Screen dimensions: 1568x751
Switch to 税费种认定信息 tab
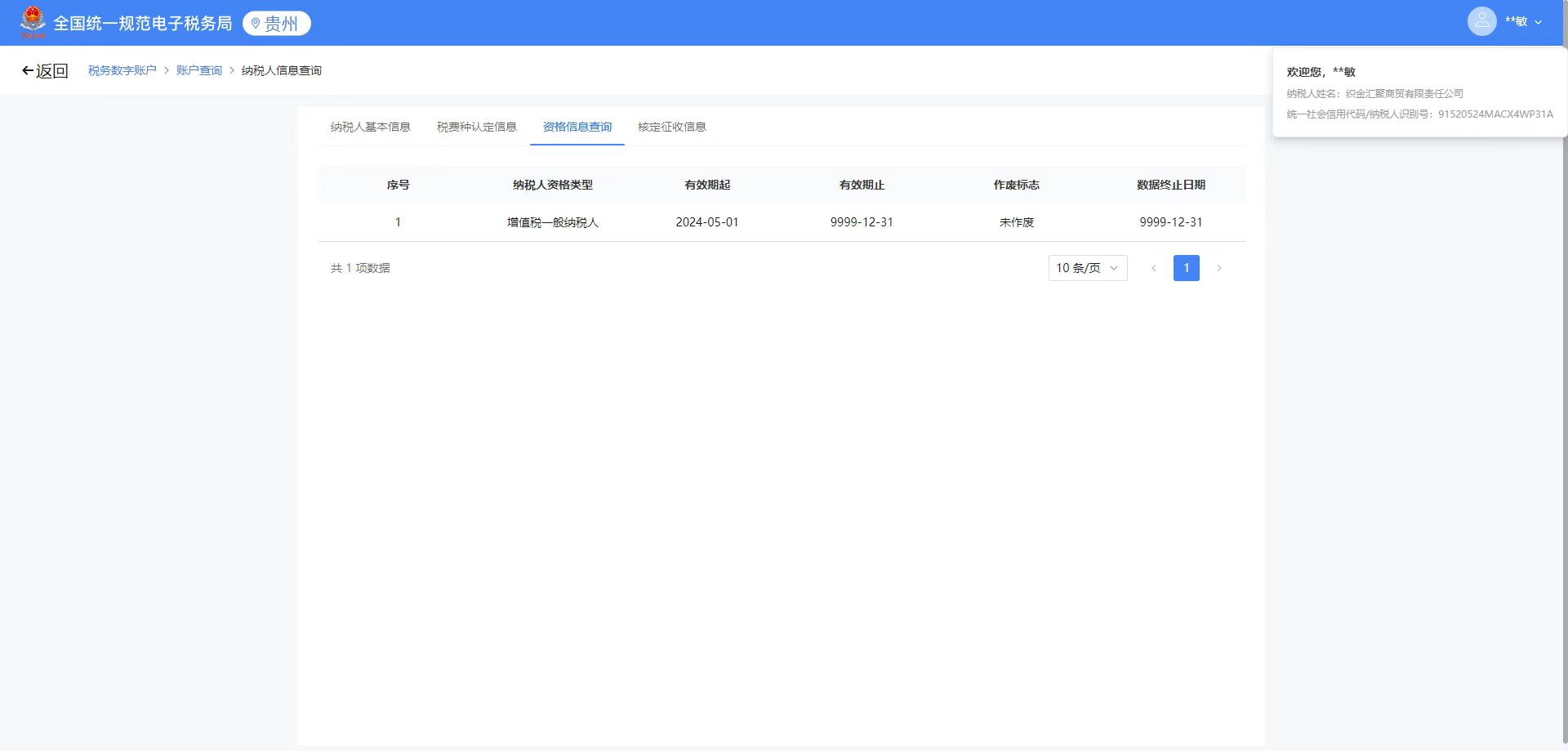point(476,127)
